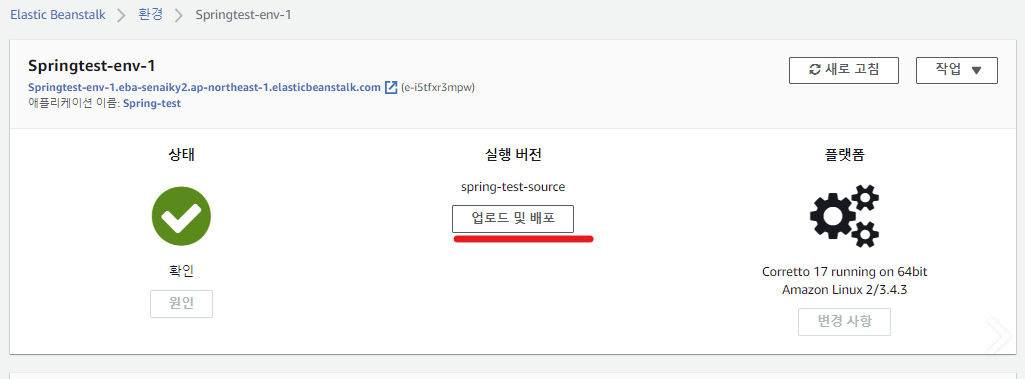Click the Corretto 17 platform description text
This screenshot has width=1025, height=379.
click(844, 280)
